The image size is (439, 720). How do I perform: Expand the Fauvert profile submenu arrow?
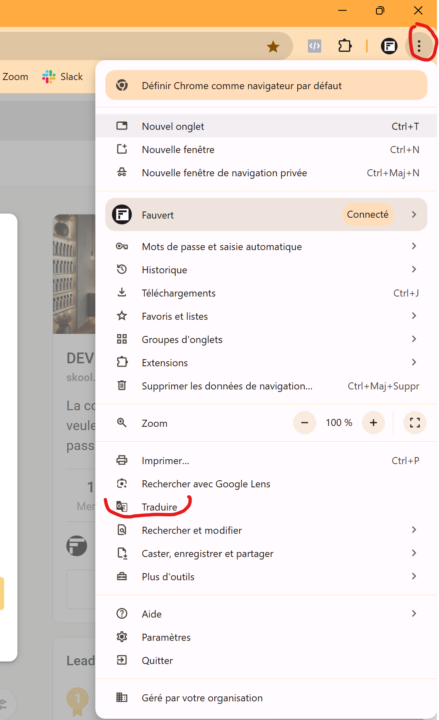[414, 214]
